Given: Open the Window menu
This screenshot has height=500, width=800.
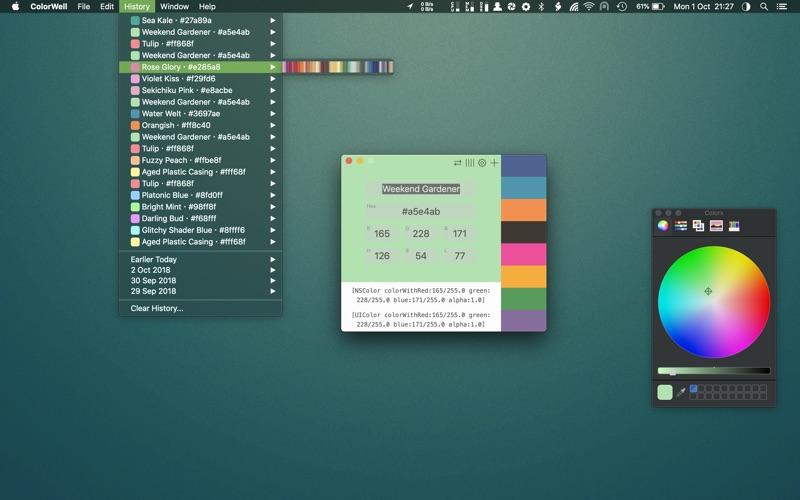Looking at the screenshot, I should (x=174, y=6).
